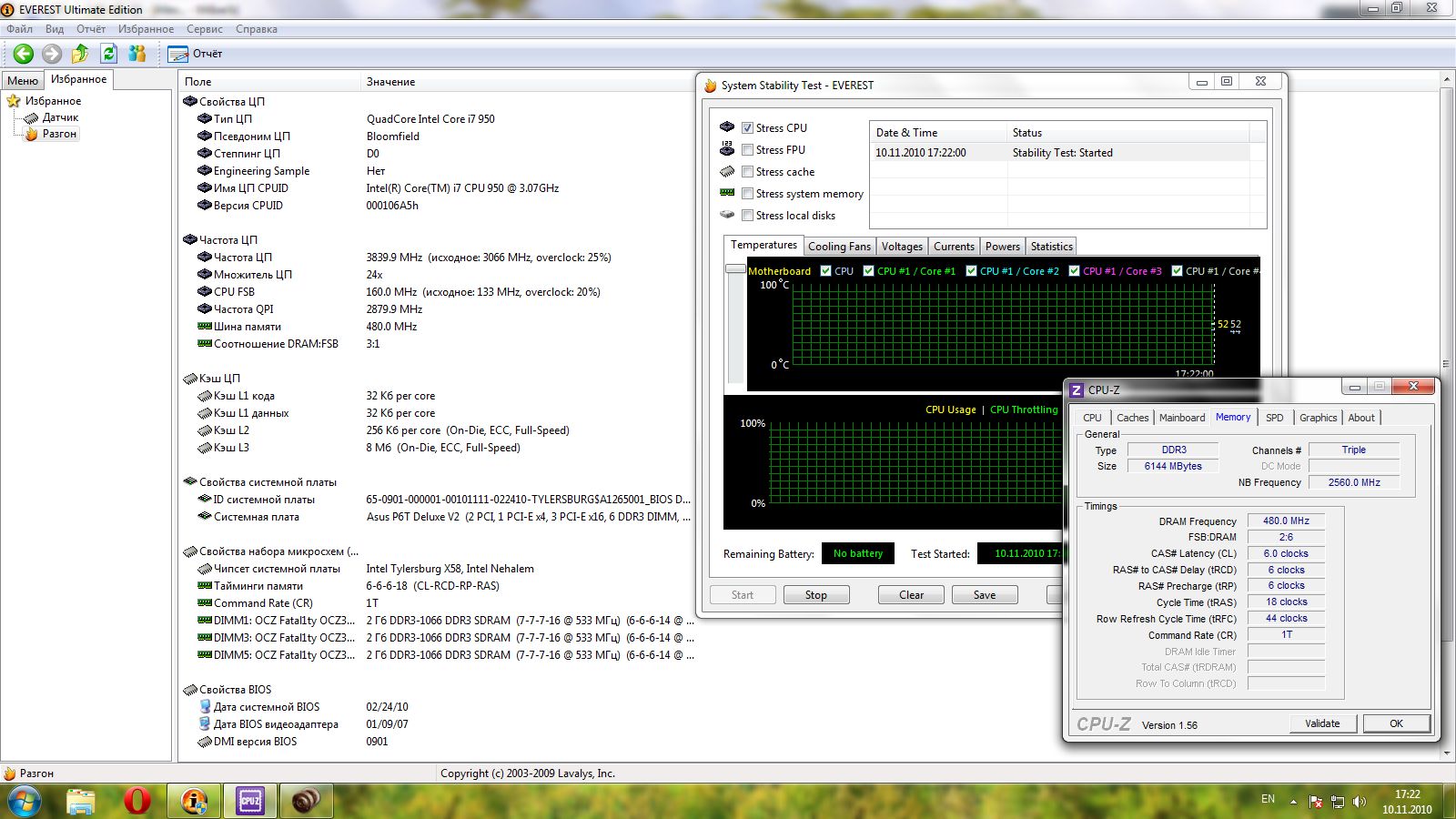Screen dimensions: 1456x819
Task: Expand hidden system tray icons
Action: click(x=1293, y=802)
